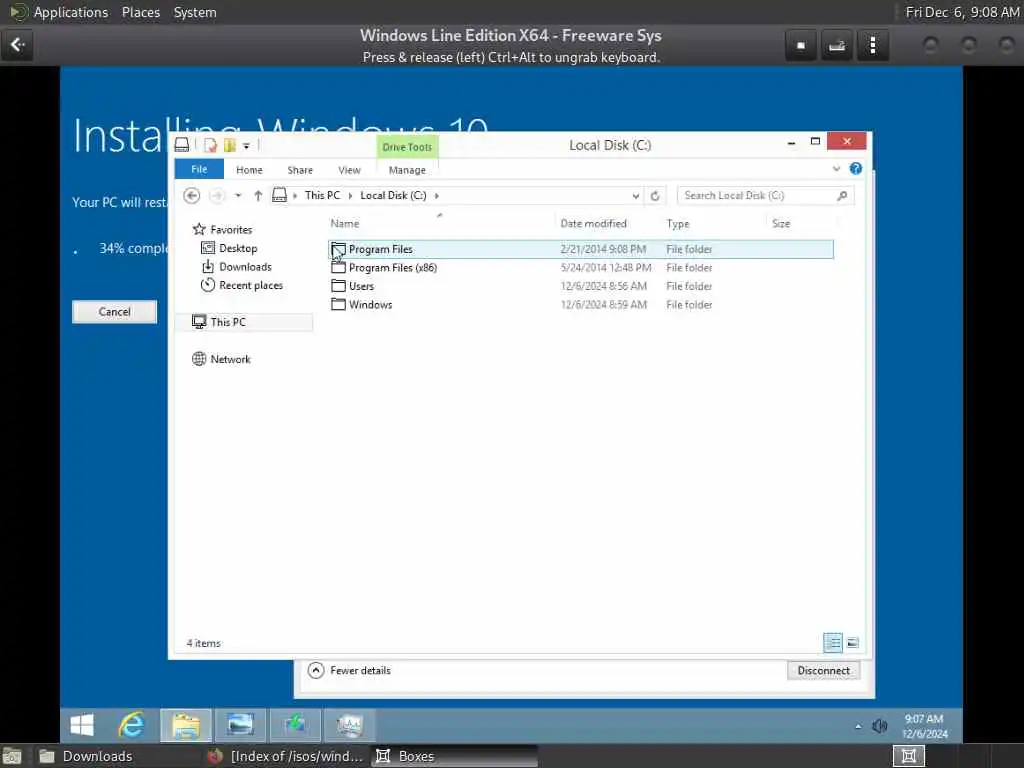Open the File ribbon tab
Viewport: 1024px width, 768px height.
click(199, 169)
